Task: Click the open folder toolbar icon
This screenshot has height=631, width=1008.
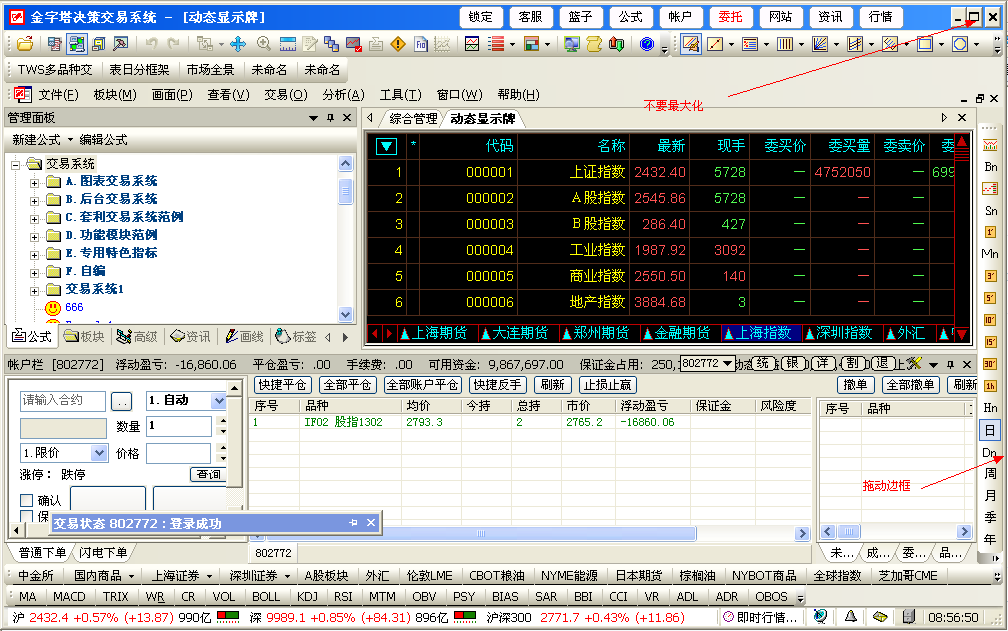Action: coord(25,44)
